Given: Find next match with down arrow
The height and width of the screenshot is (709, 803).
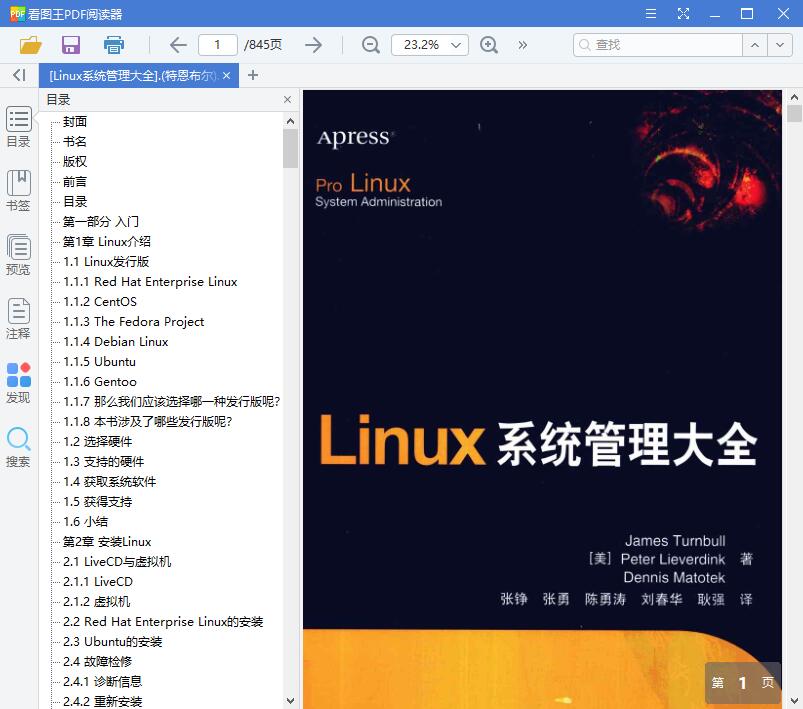Looking at the screenshot, I should pos(779,45).
